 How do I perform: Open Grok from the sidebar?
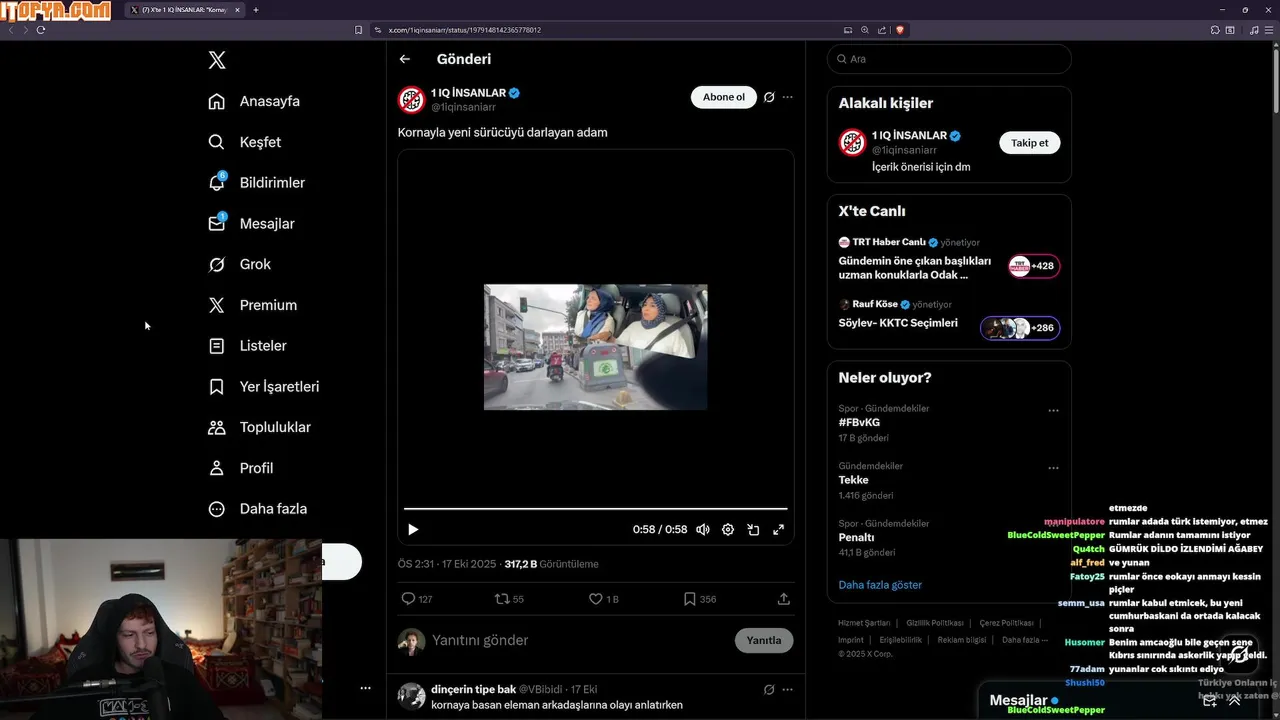[x=239, y=264]
